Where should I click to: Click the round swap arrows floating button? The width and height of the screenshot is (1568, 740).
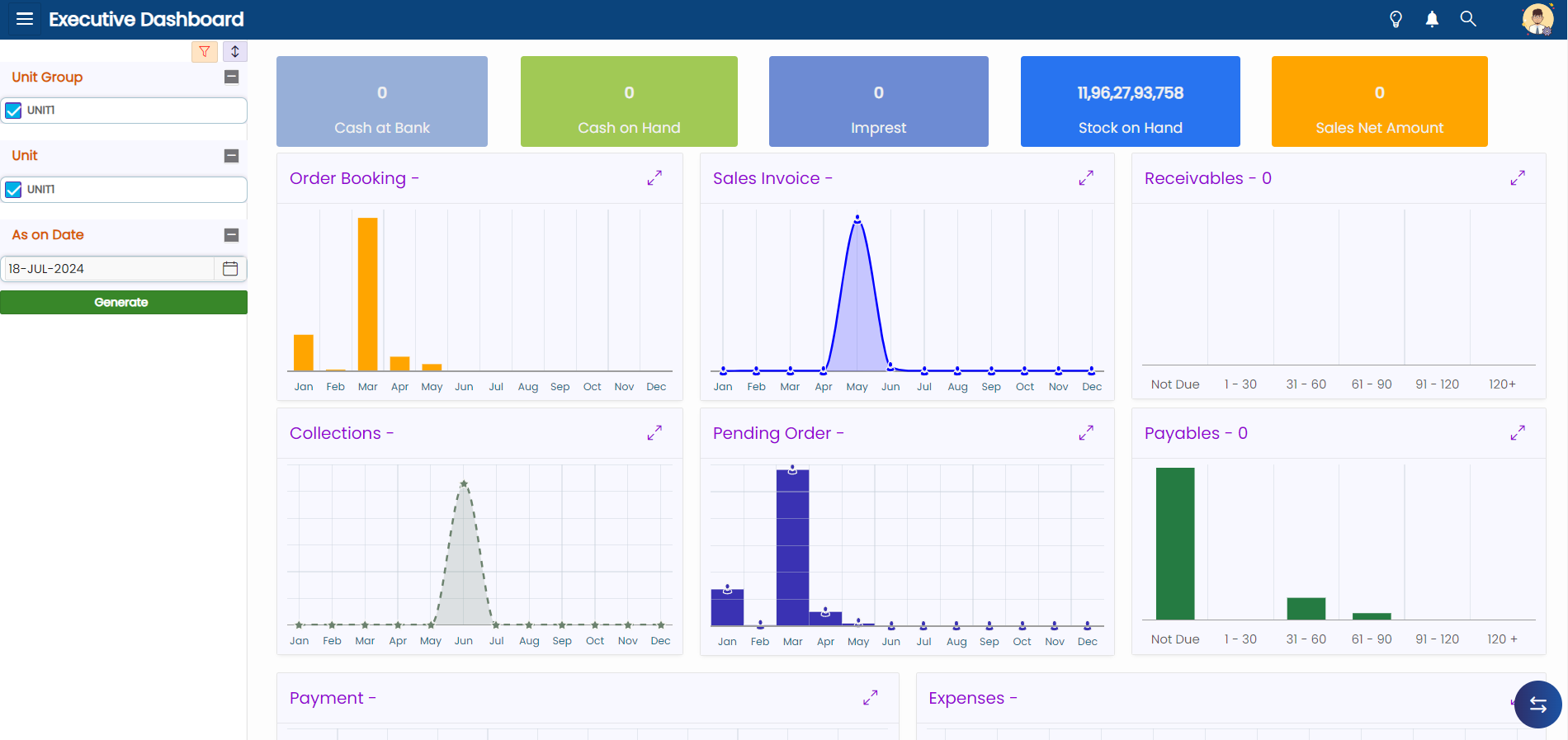click(1538, 705)
